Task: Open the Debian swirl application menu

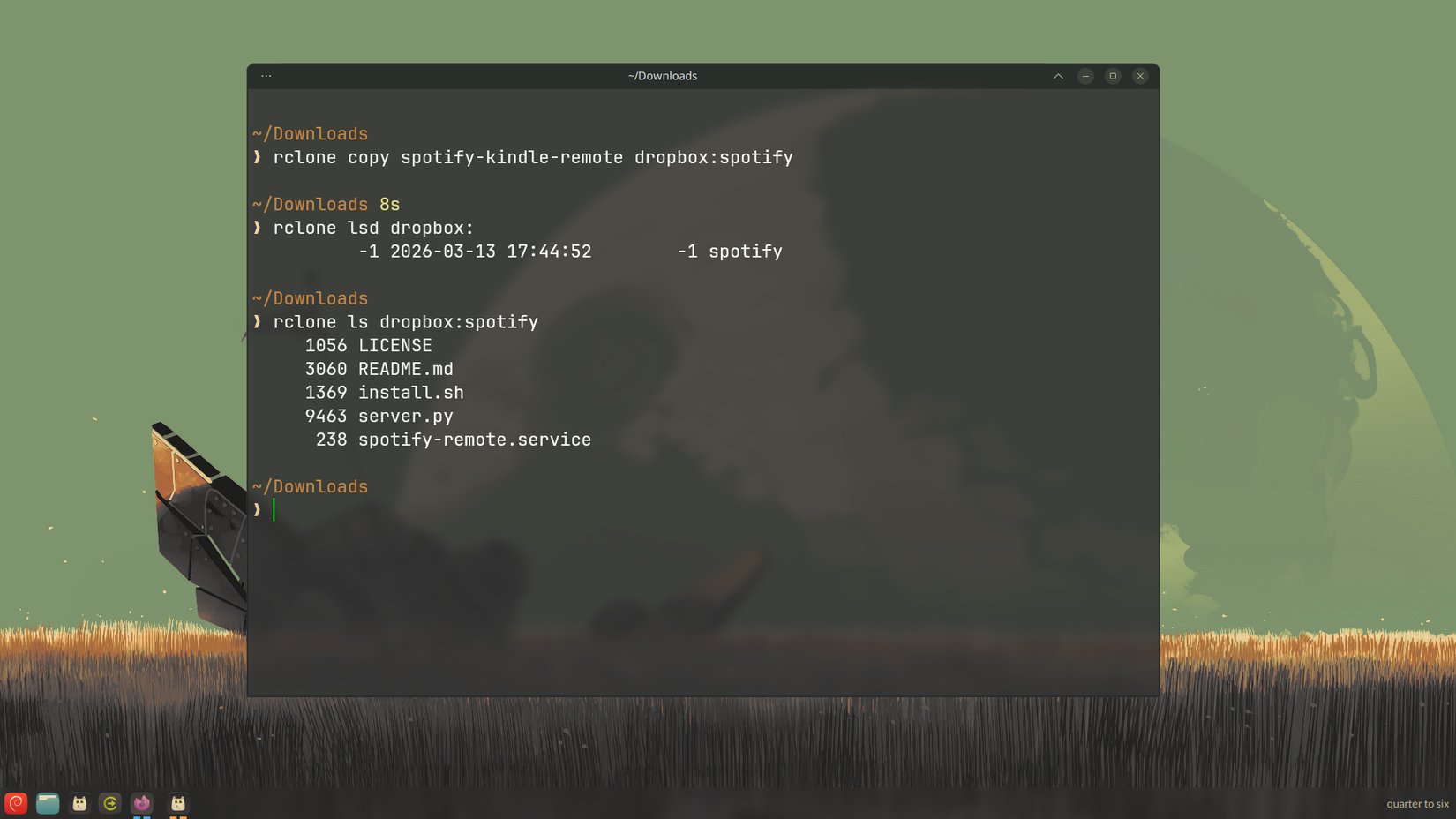Action: coord(16,803)
